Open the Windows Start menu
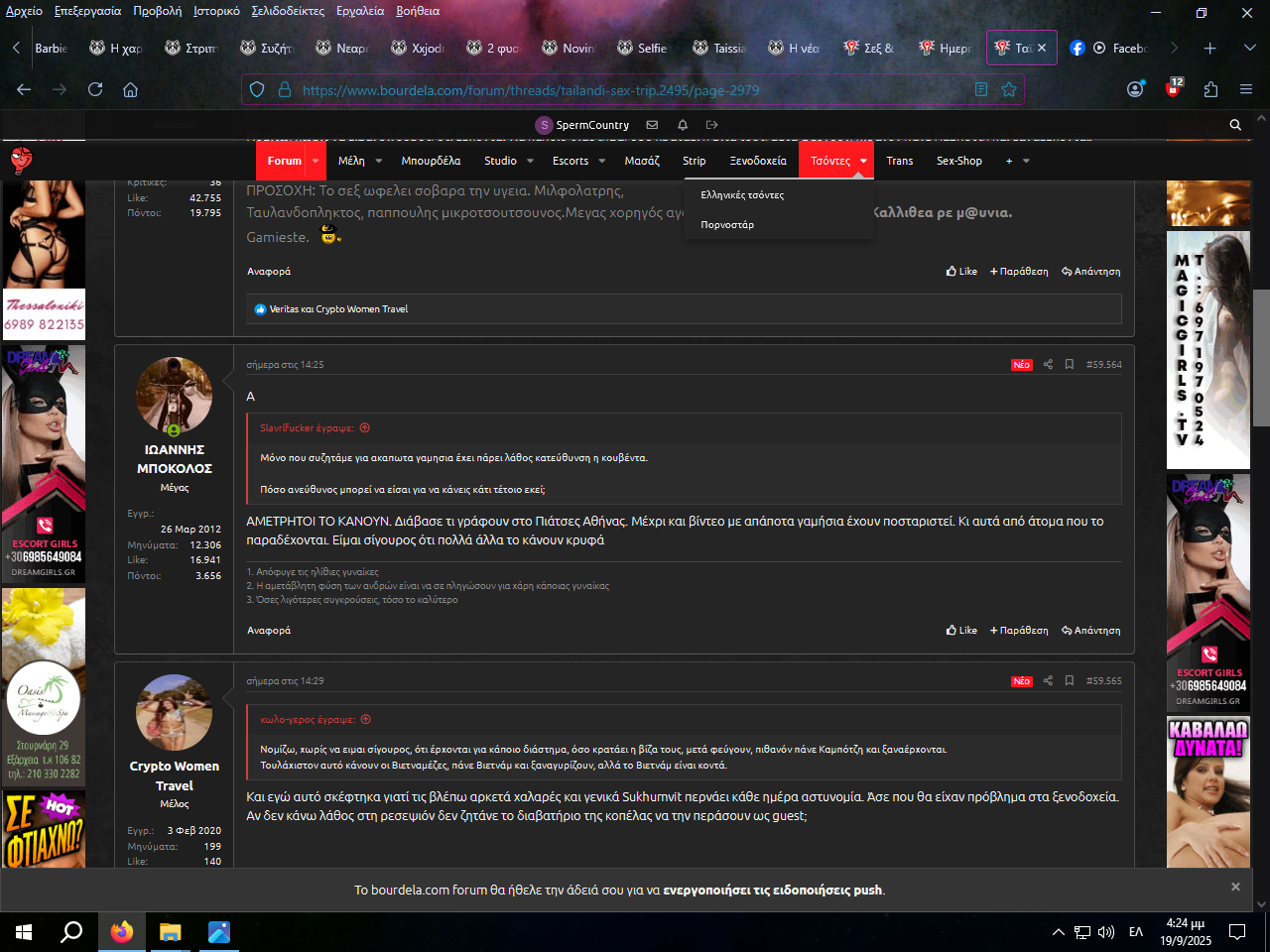This screenshot has width=1270, height=952. click(24, 932)
